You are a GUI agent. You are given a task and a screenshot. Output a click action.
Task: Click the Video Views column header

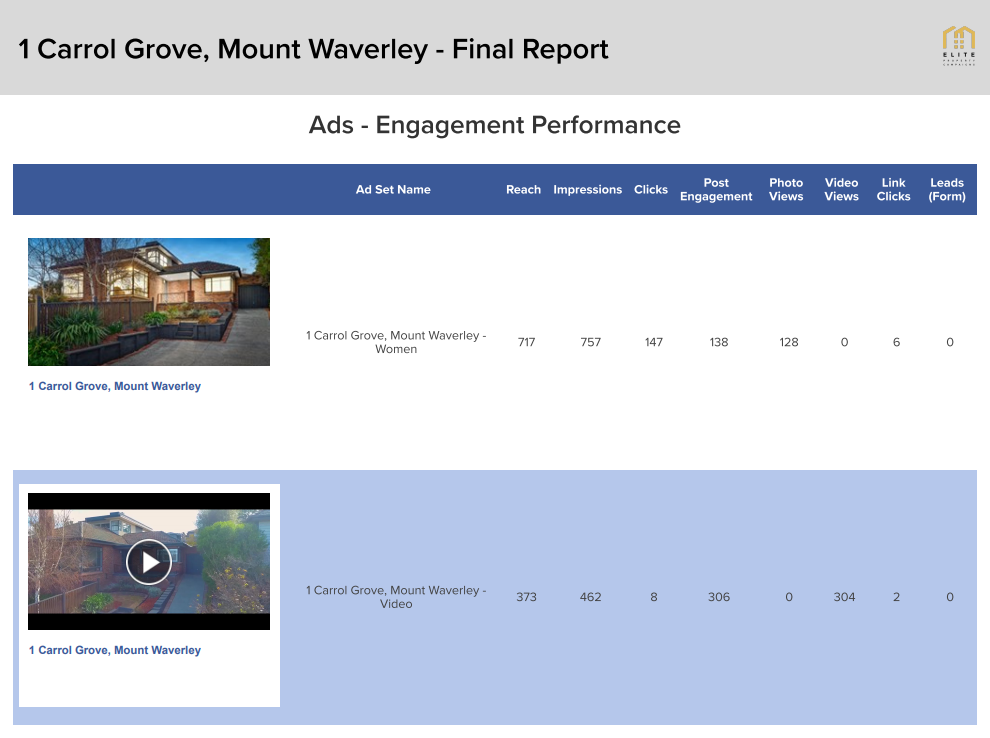point(841,190)
